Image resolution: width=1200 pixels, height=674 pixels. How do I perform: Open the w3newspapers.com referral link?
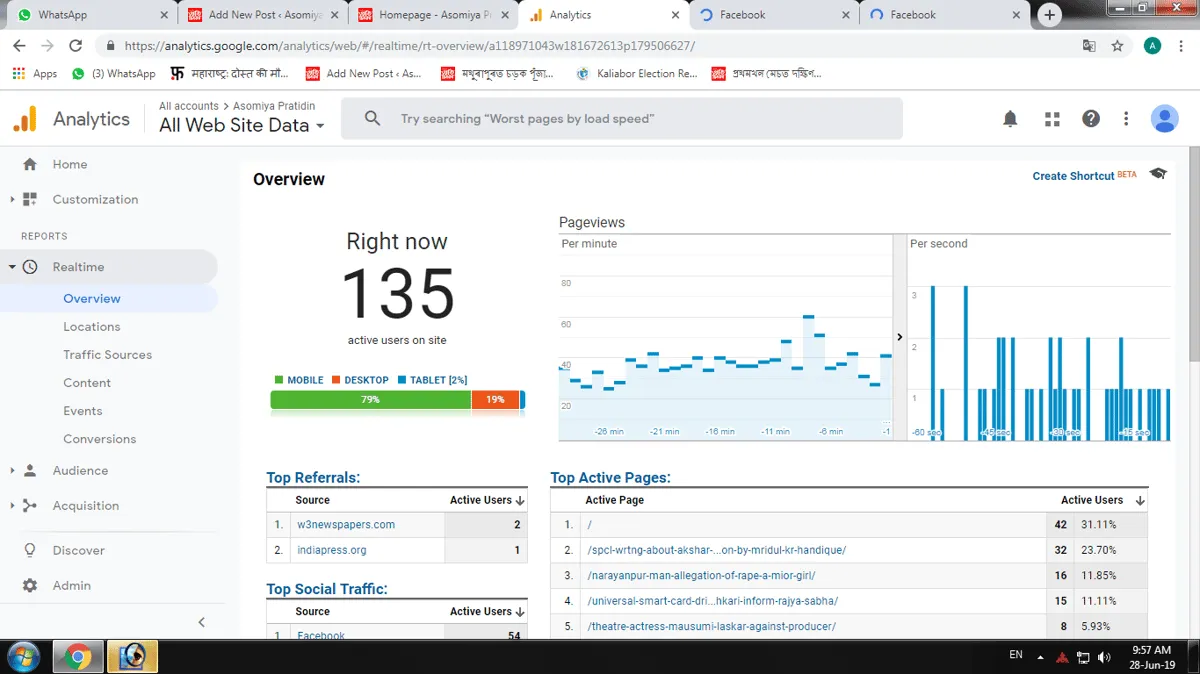pyautogui.click(x=346, y=524)
